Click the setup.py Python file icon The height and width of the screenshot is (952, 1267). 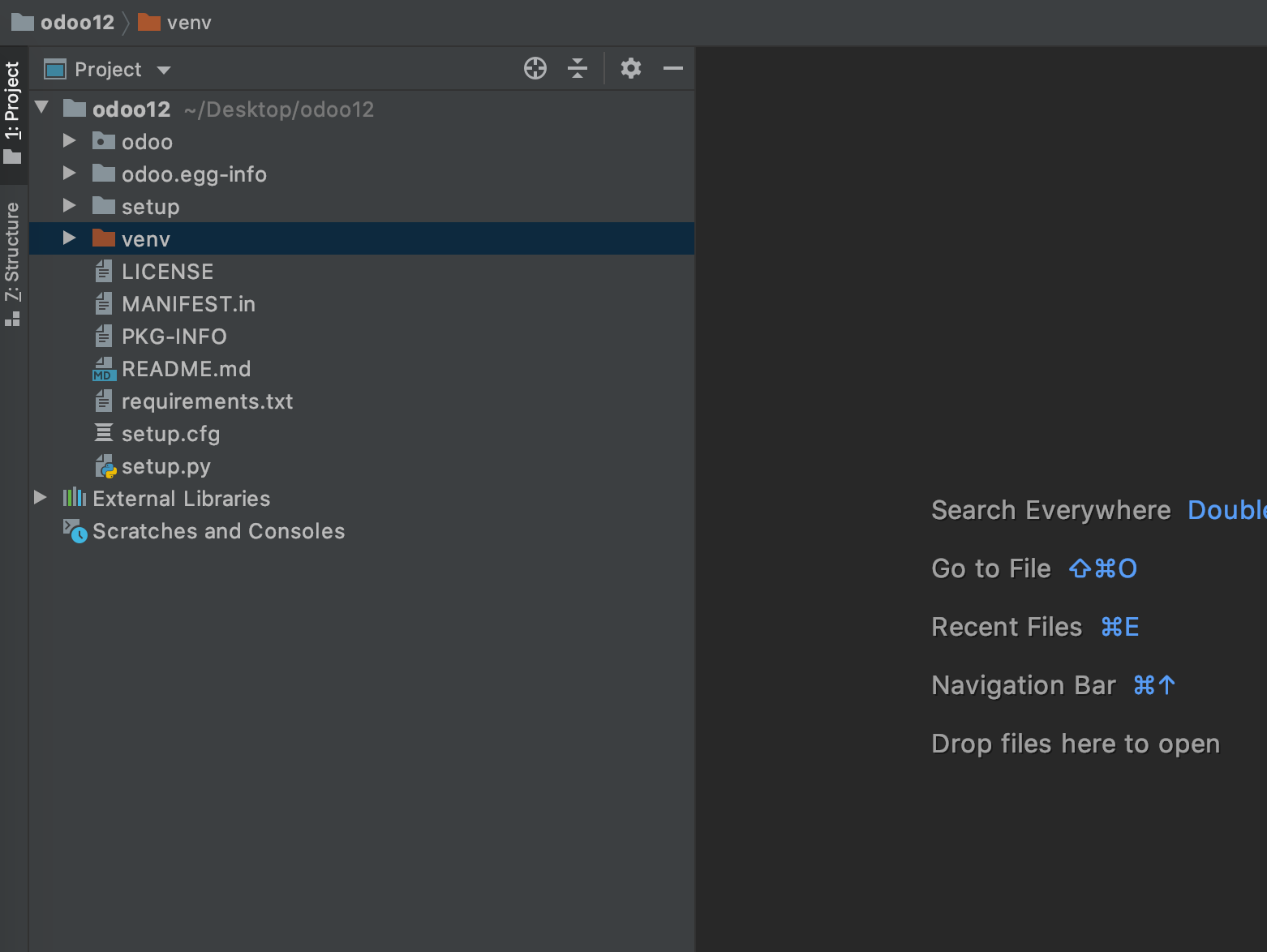click(x=105, y=466)
